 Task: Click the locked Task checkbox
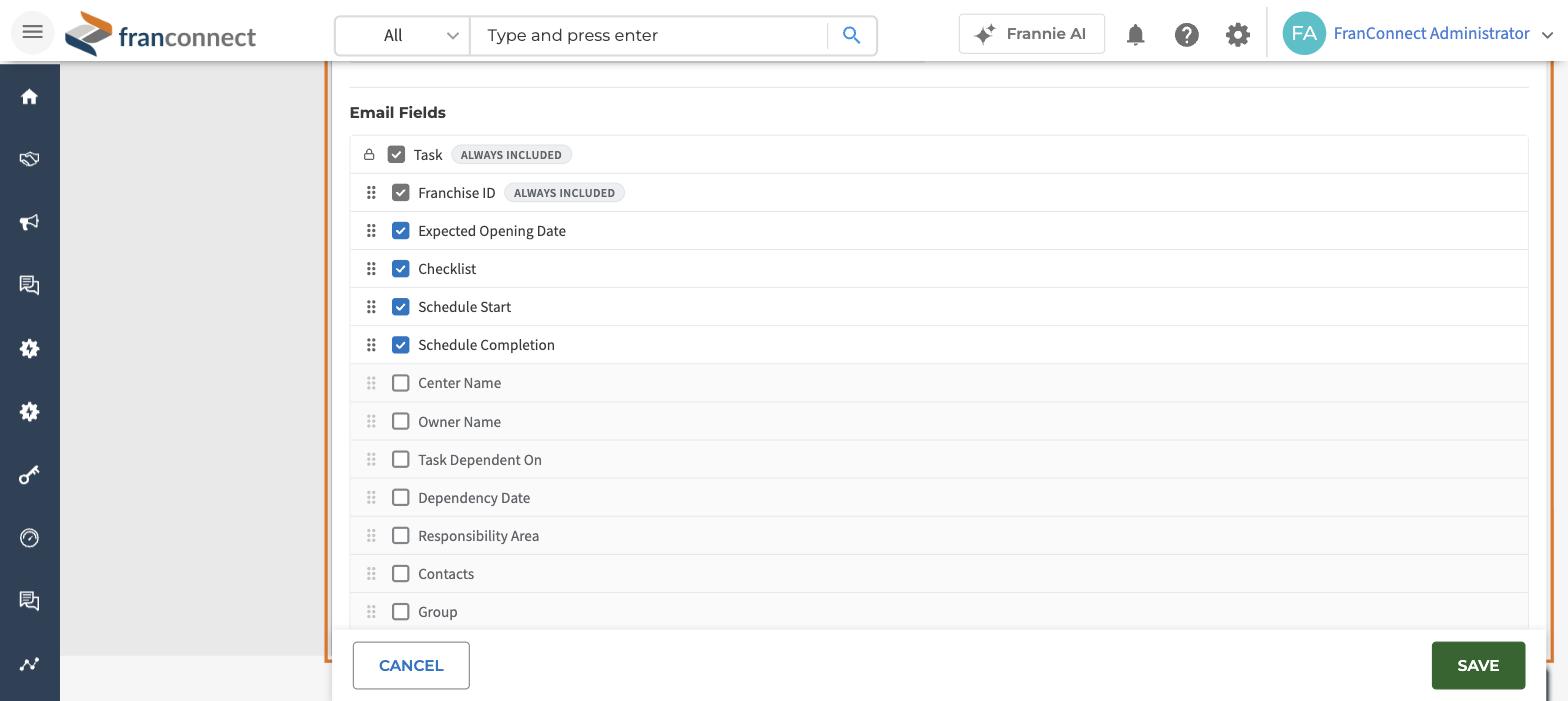click(x=396, y=155)
